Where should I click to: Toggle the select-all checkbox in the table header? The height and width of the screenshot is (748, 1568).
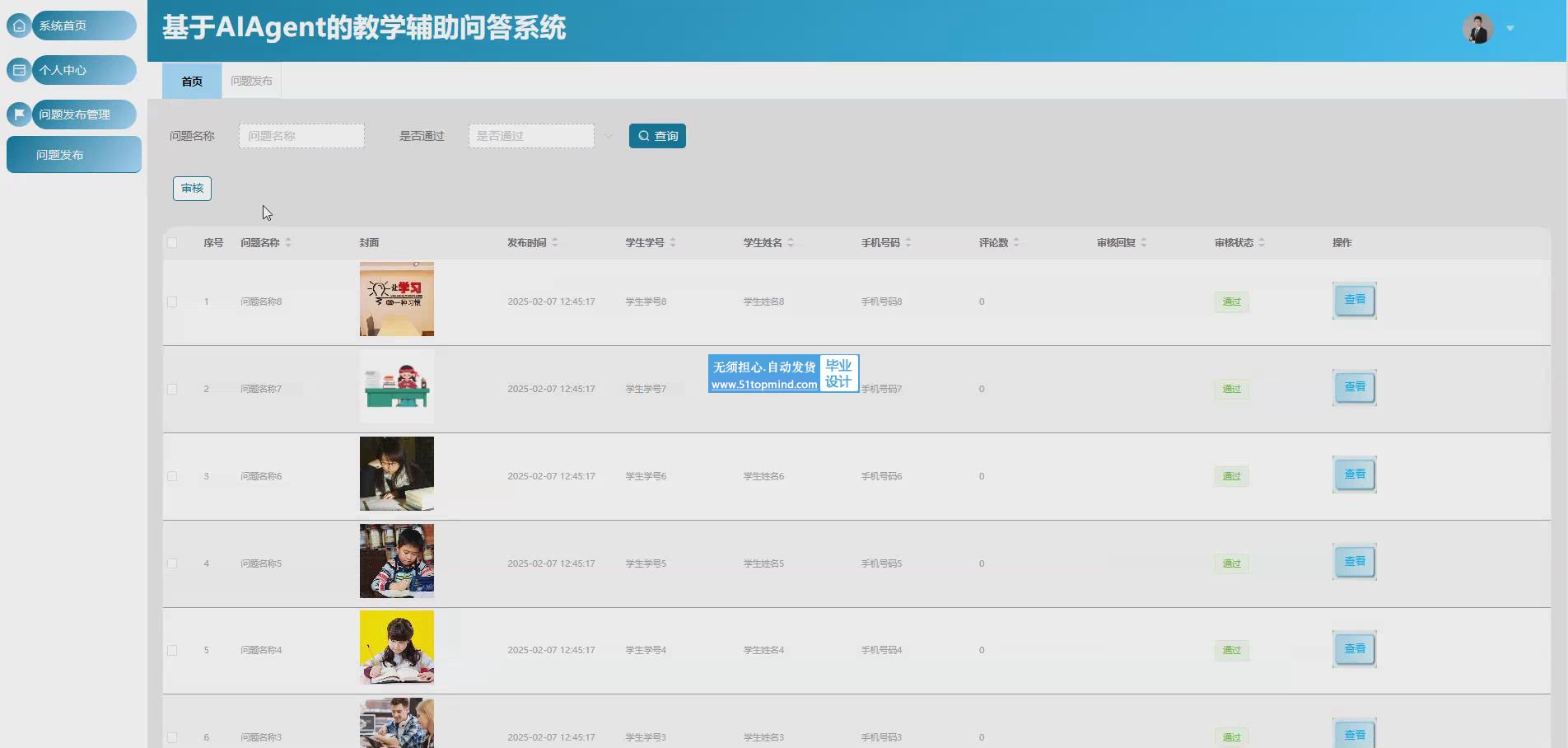(x=172, y=243)
